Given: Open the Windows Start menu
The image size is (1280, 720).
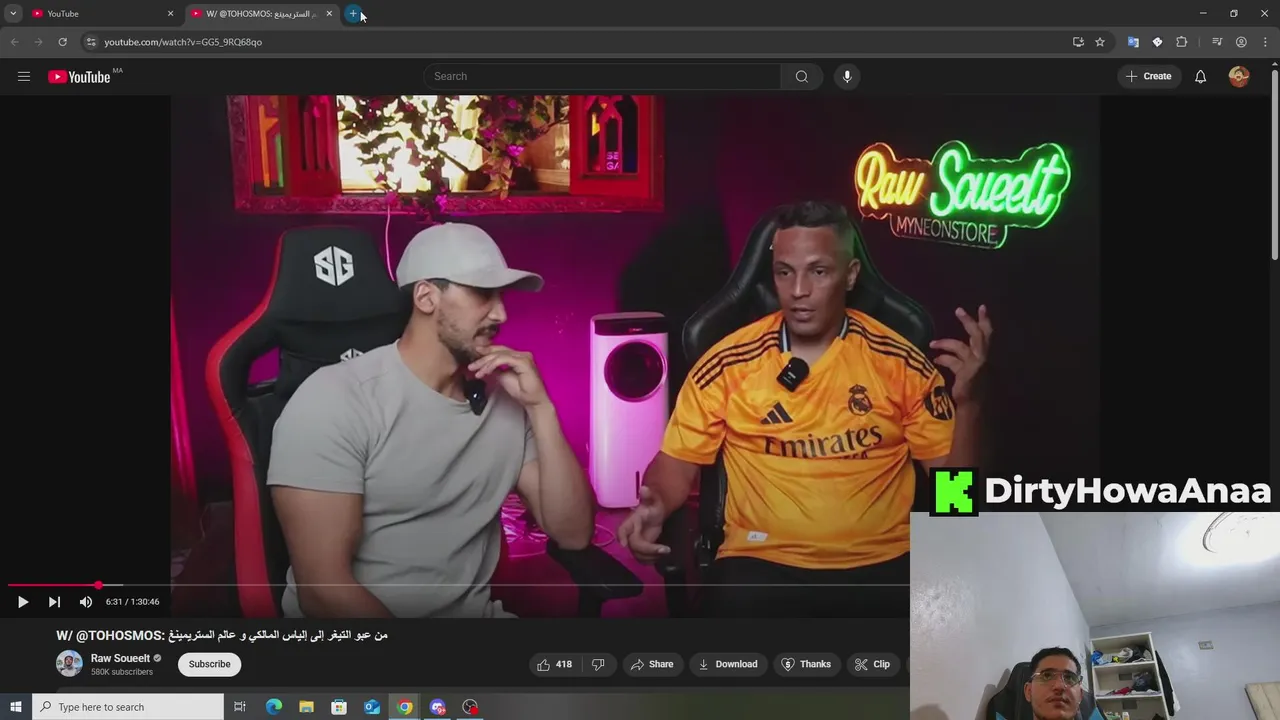Looking at the screenshot, I should click(15, 707).
